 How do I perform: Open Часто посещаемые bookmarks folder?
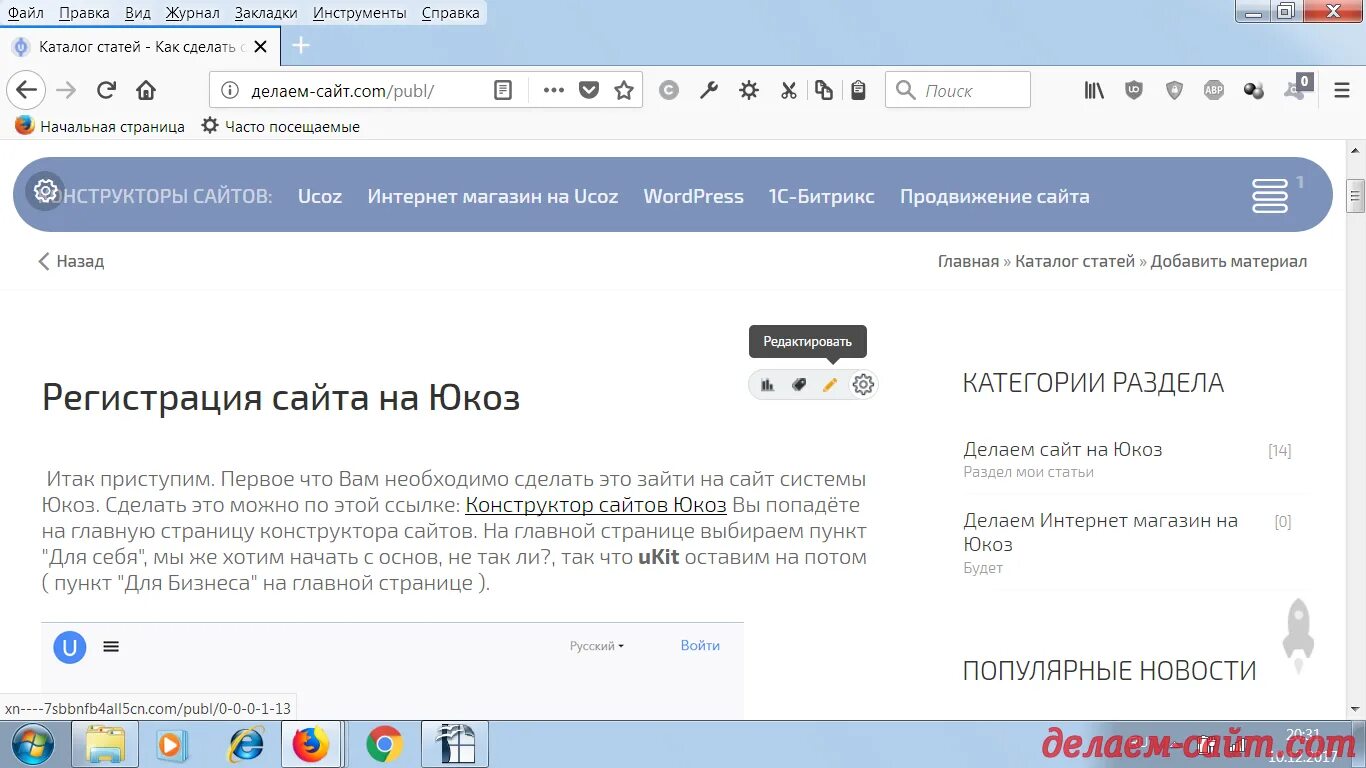(280, 126)
